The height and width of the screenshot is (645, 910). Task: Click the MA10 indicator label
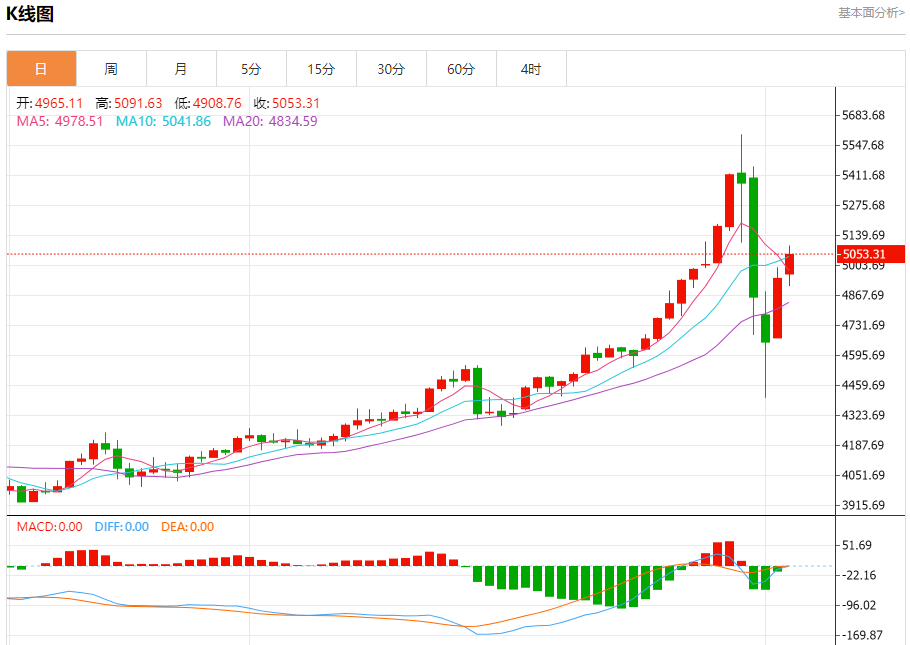click(163, 121)
